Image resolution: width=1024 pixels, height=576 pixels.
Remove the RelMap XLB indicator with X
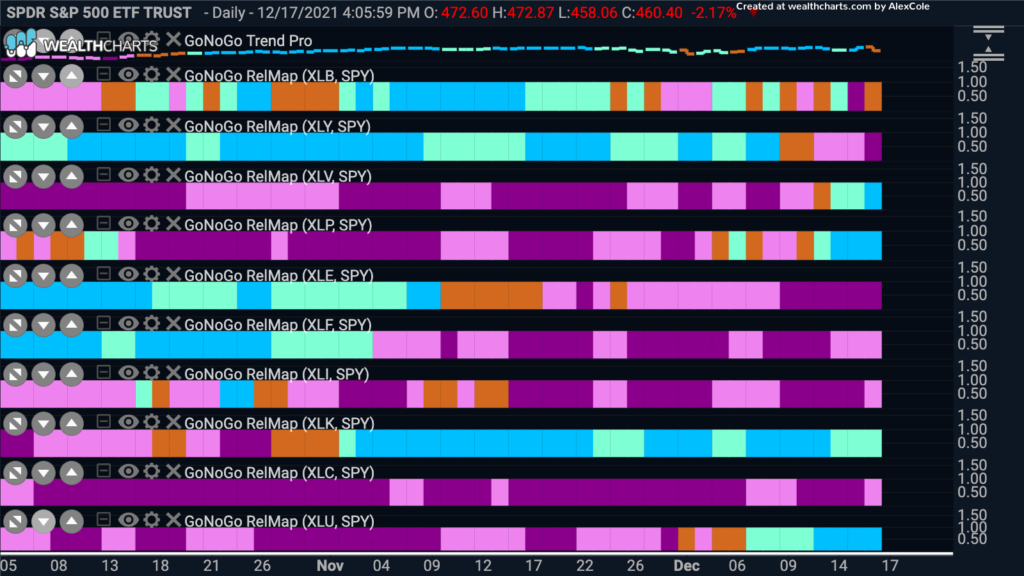[173, 74]
